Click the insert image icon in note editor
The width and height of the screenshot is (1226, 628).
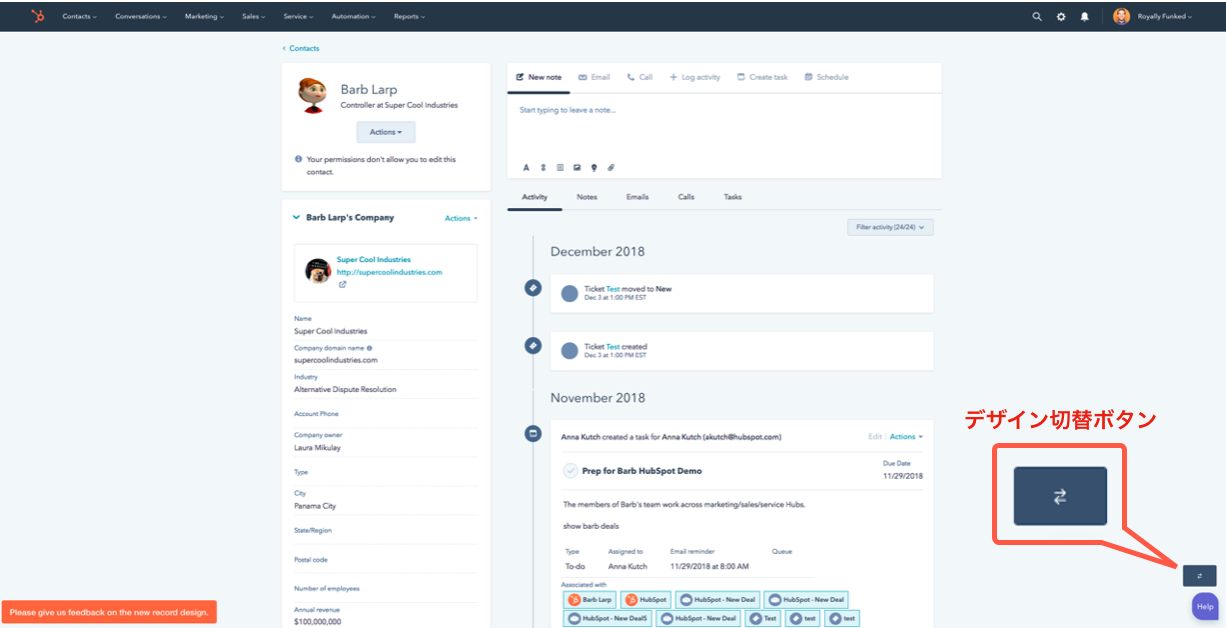[577, 167]
